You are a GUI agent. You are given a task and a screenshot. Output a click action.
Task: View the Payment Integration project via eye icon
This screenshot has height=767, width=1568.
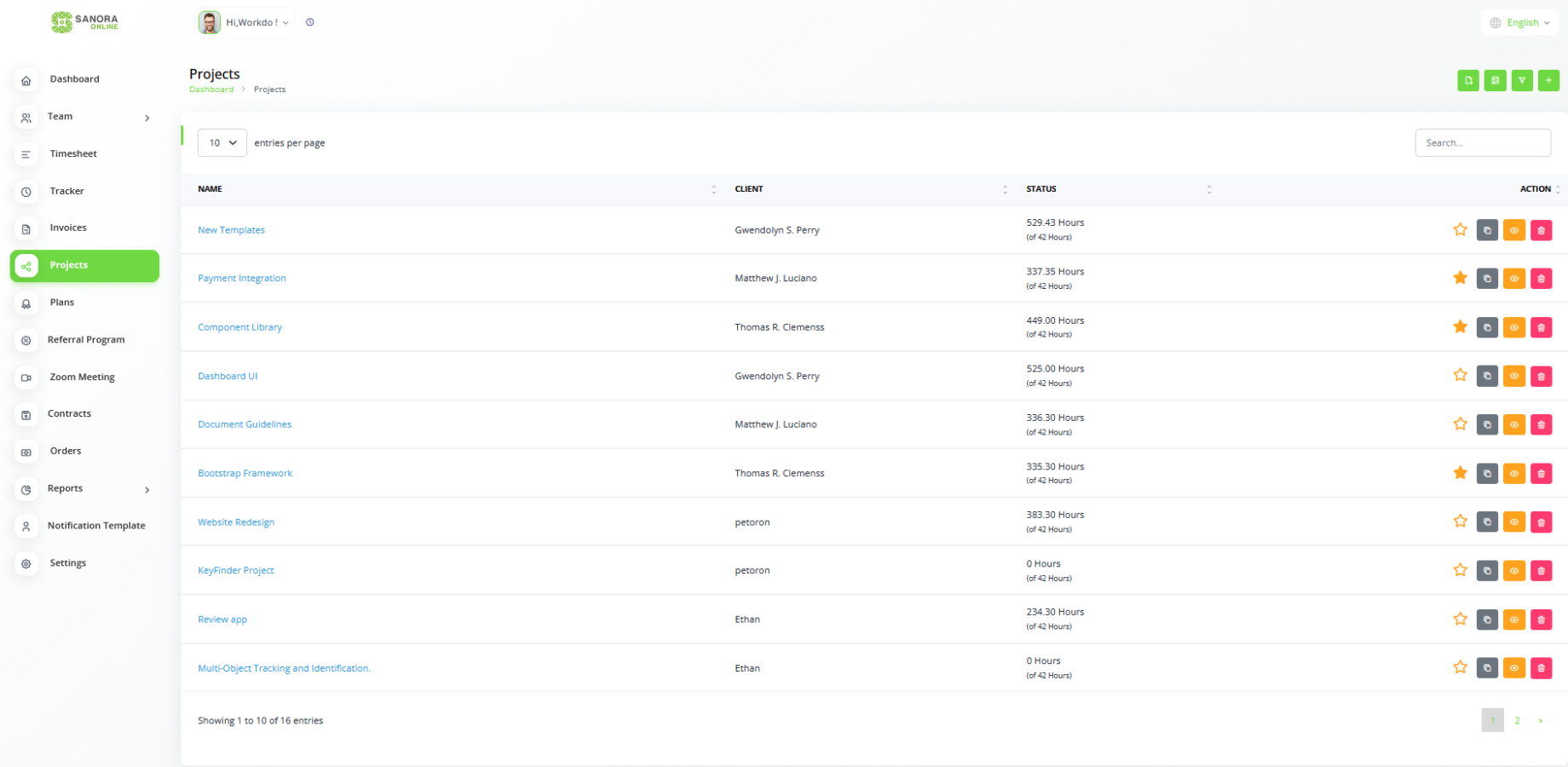(1514, 279)
